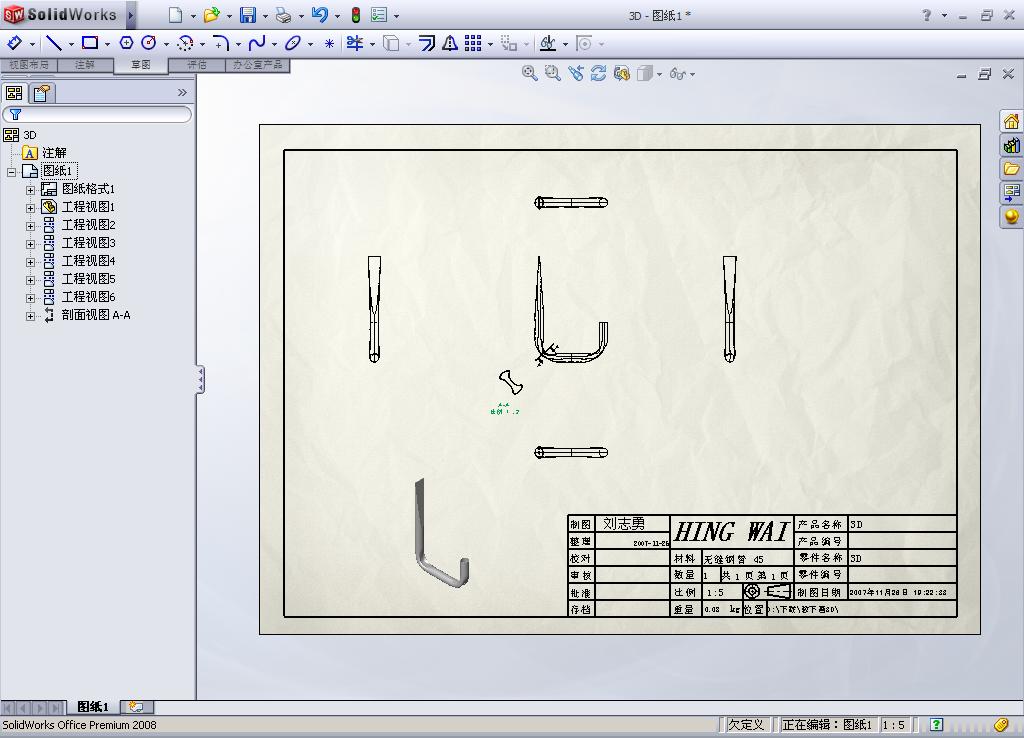The height and width of the screenshot is (738, 1024).
Task: Expand the 工程视图2 node
Action: tap(30, 226)
